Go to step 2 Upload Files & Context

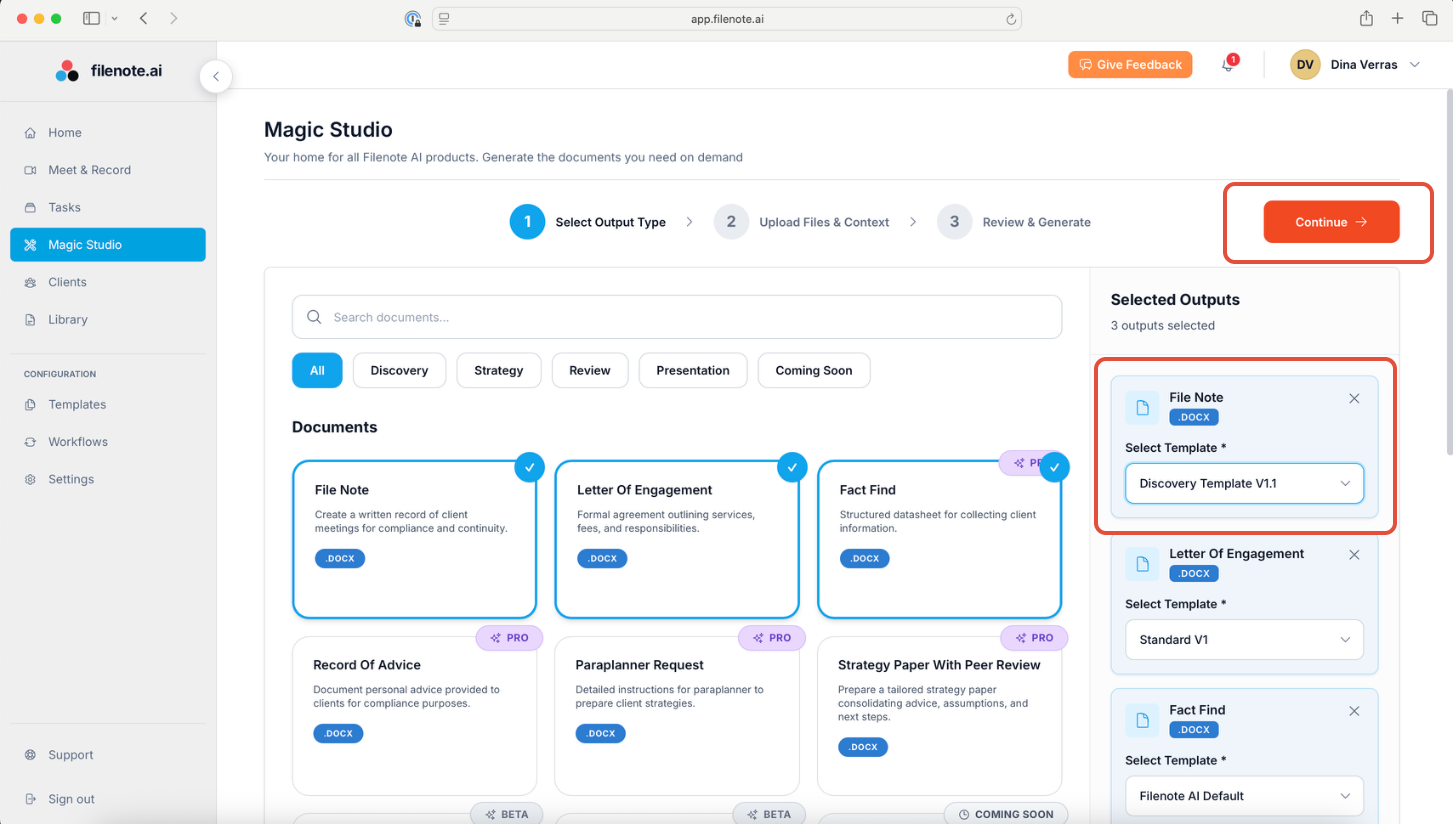pos(802,222)
